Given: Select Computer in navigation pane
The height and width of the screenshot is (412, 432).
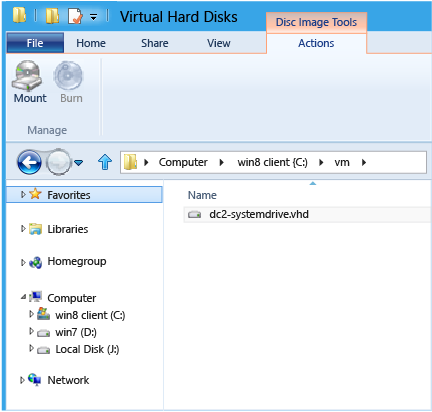Looking at the screenshot, I should click(x=72, y=298).
